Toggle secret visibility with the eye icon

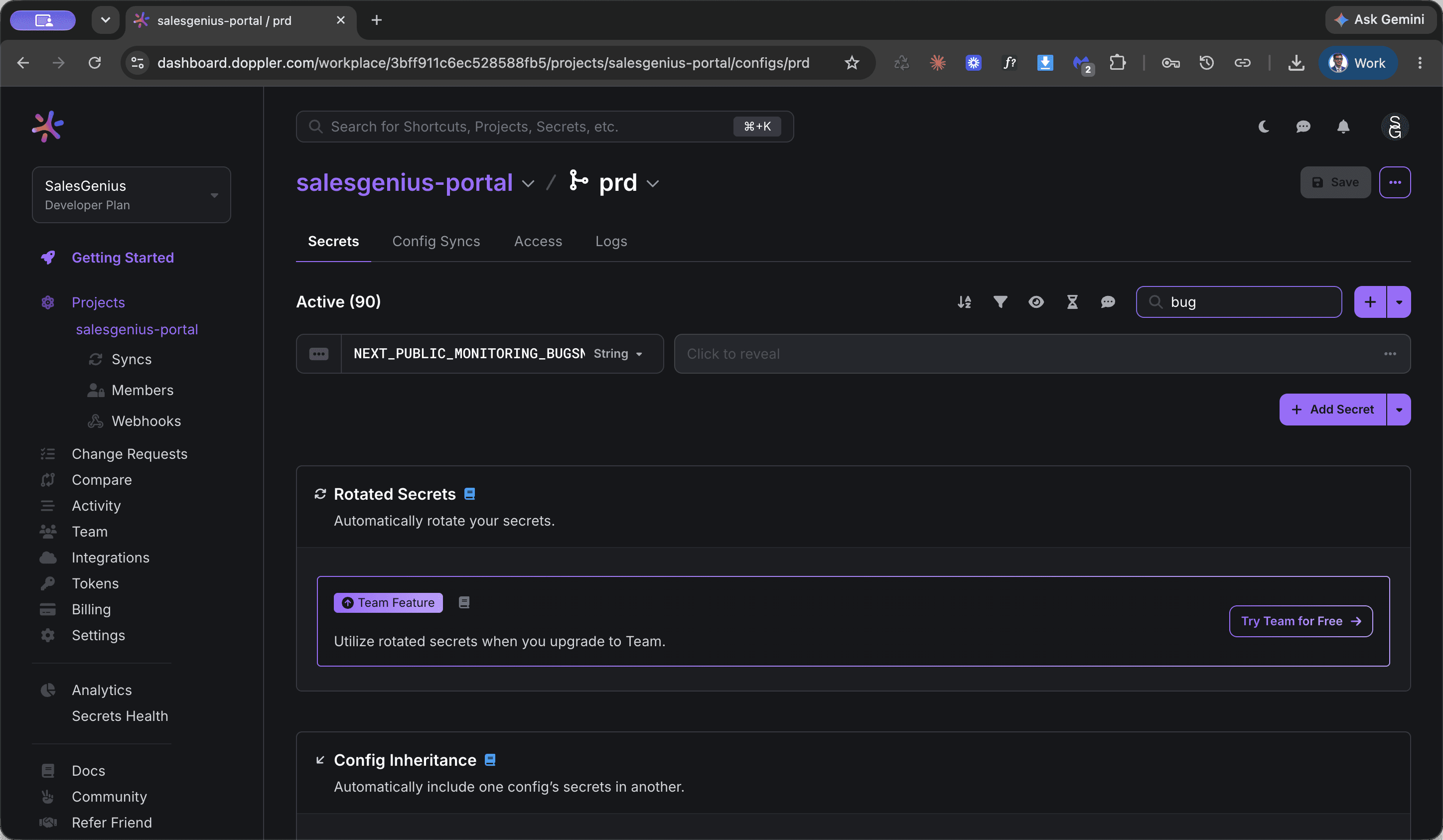(x=1036, y=302)
